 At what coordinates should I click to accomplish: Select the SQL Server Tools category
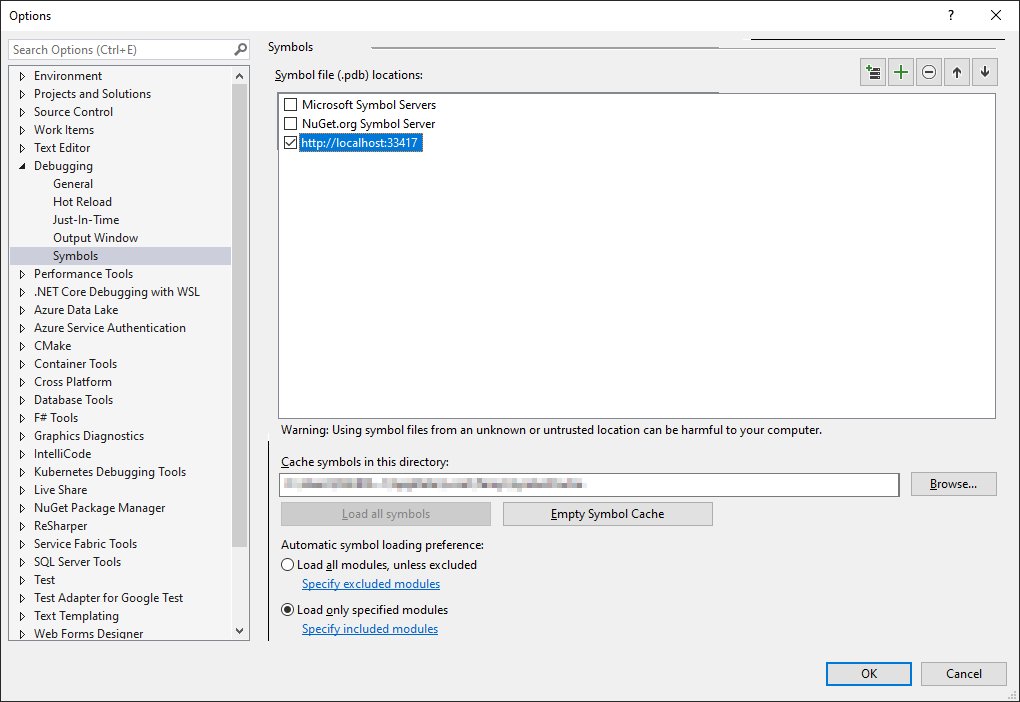tap(77, 561)
